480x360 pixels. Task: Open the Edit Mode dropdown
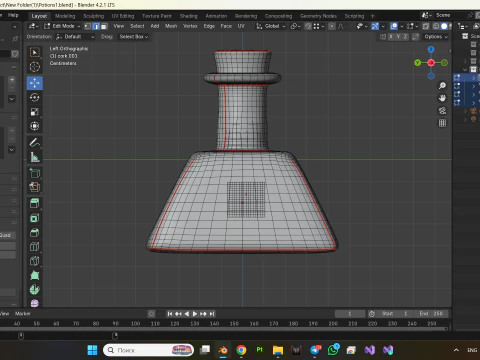(x=62, y=26)
